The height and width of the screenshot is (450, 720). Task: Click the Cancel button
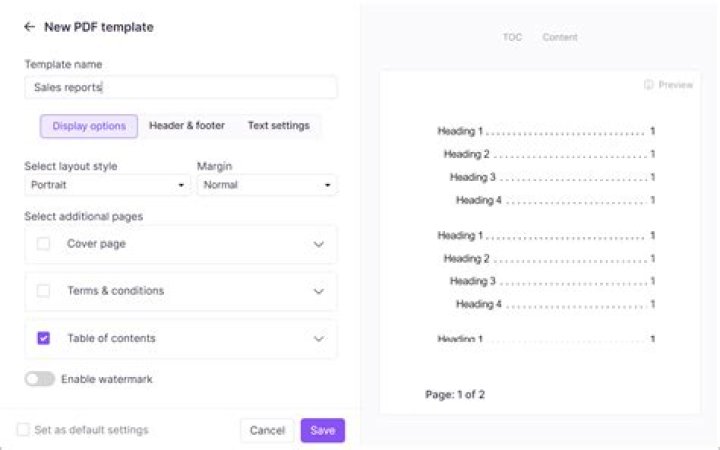pos(267,430)
